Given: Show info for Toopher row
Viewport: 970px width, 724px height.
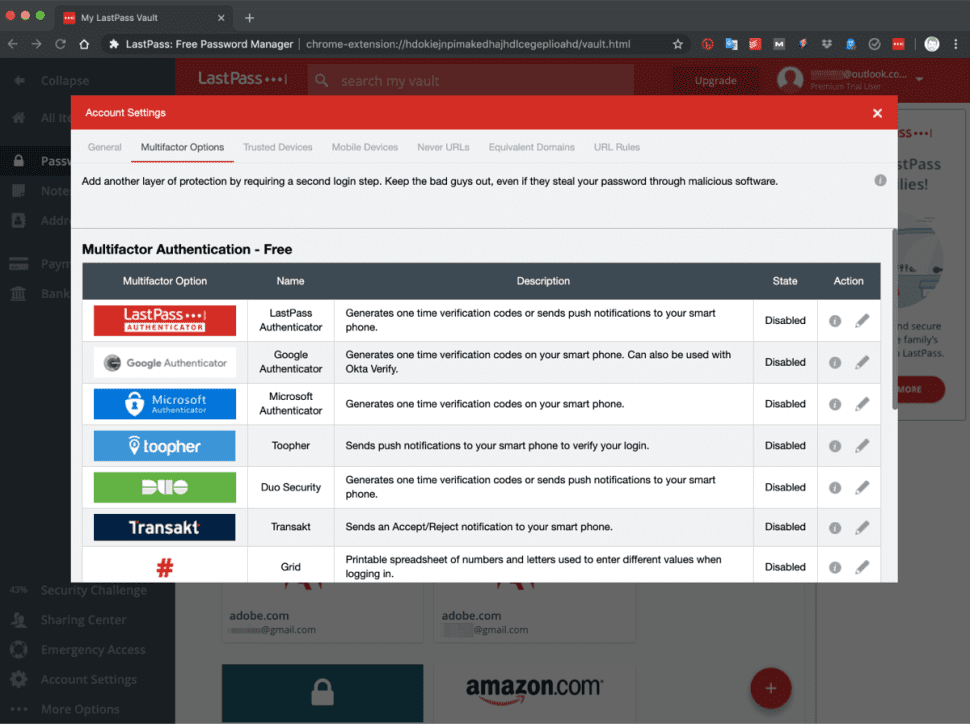Looking at the screenshot, I should [835, 446].
